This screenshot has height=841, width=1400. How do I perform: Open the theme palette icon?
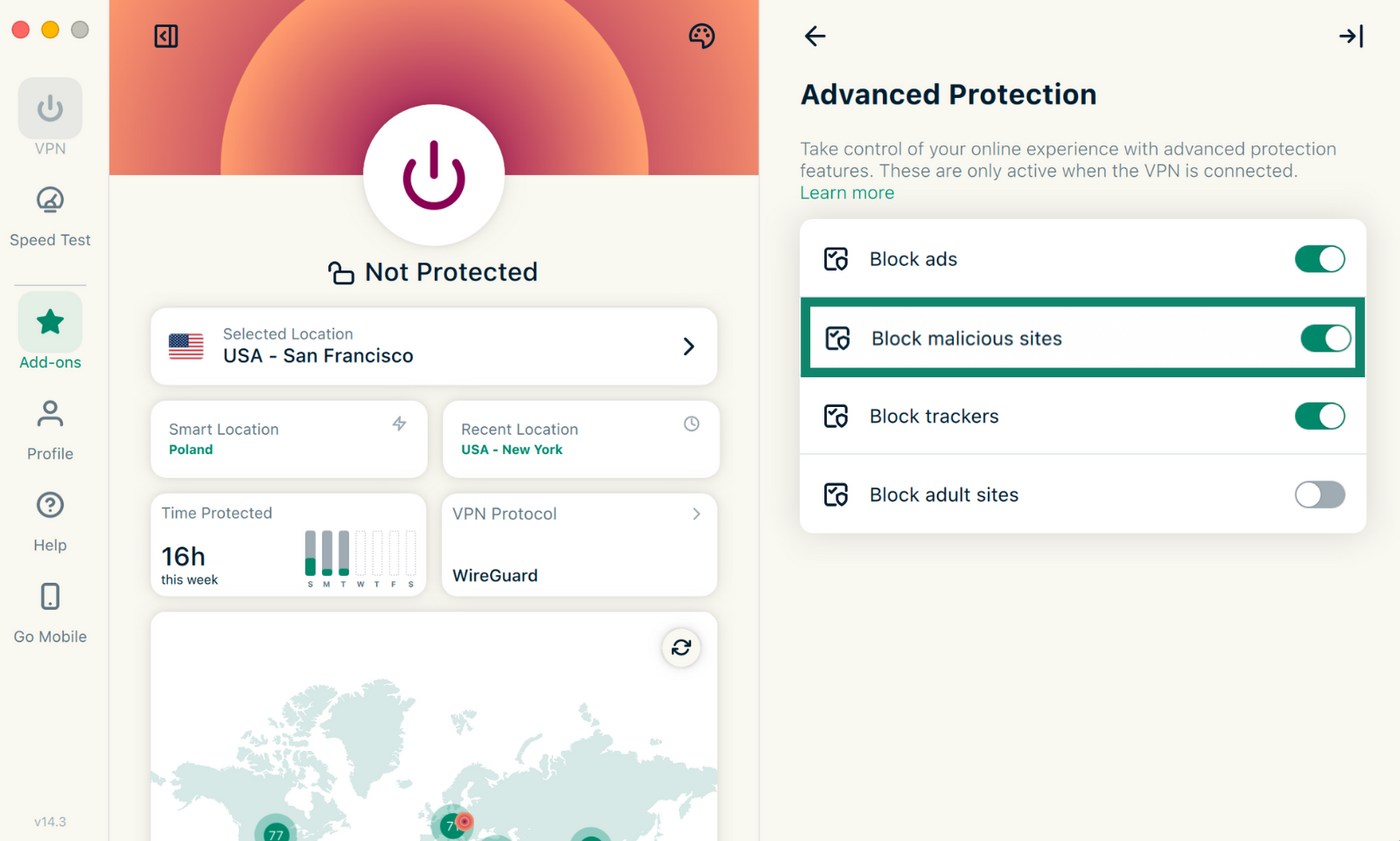[702, 36]
